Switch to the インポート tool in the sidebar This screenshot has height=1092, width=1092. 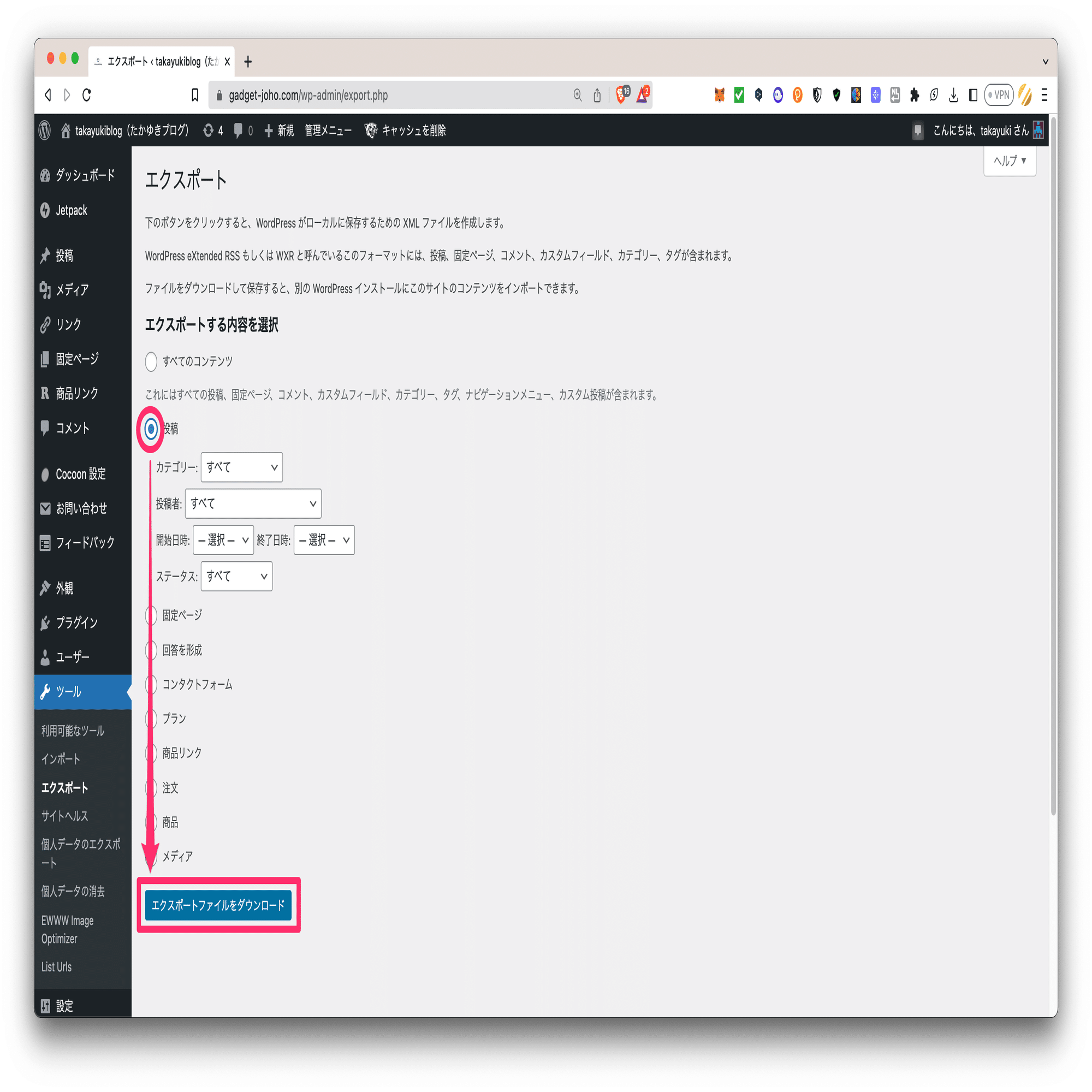click(61, 759)
